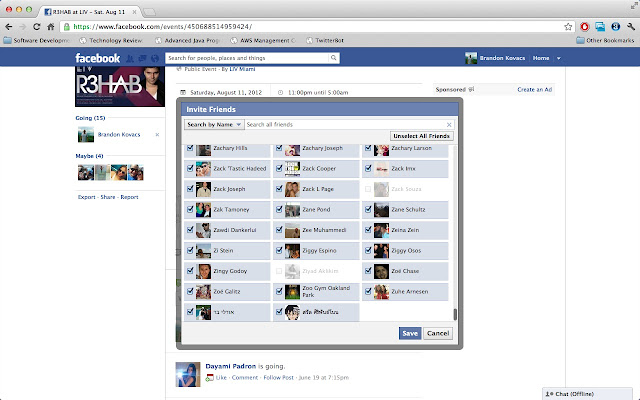Go to browser home page icon

(x=51, y=27)
